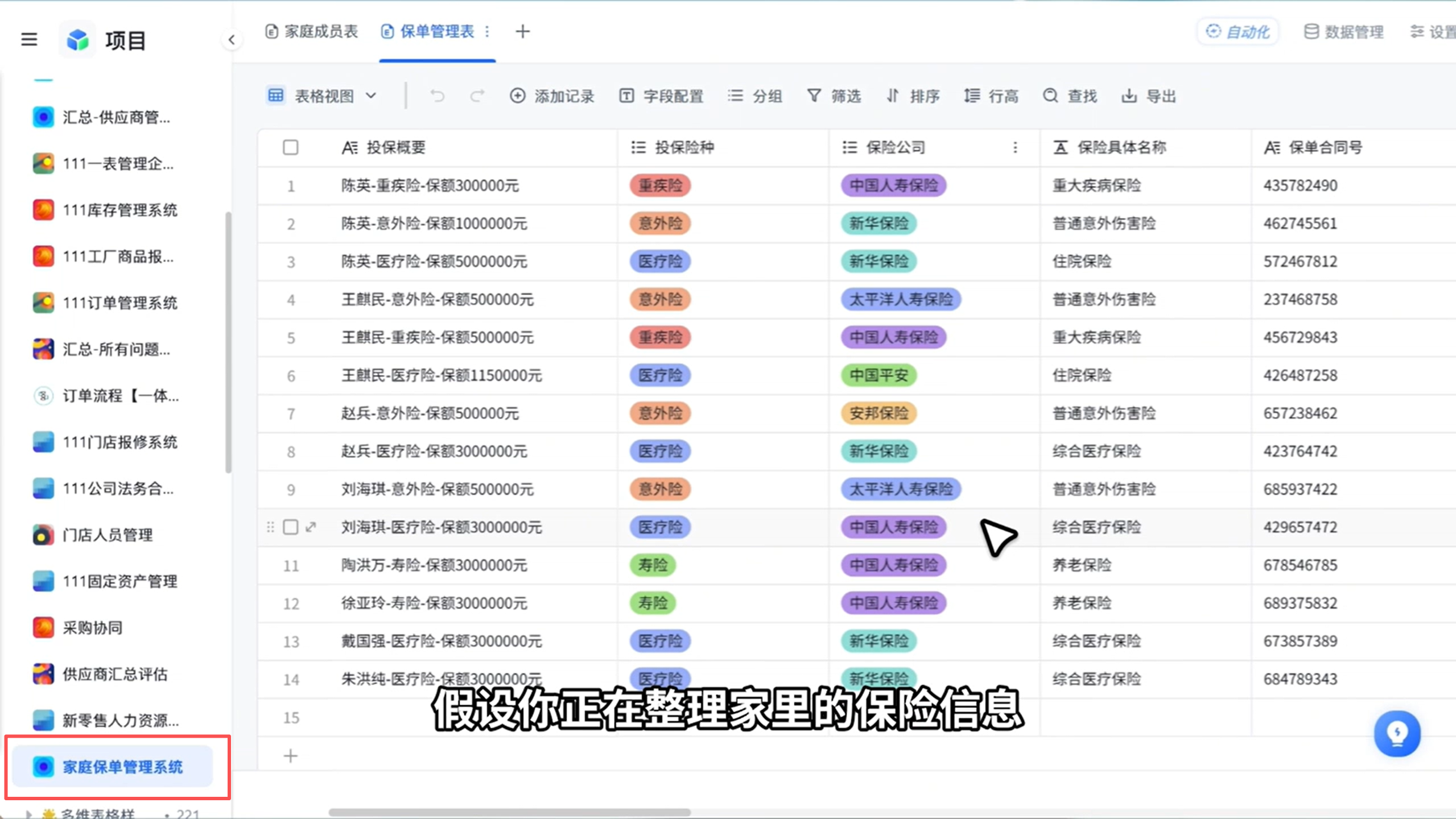Expand the 刘海琪-医疗险 record with arrow icon
This screenshot has width=1456, height=819.
311,527
